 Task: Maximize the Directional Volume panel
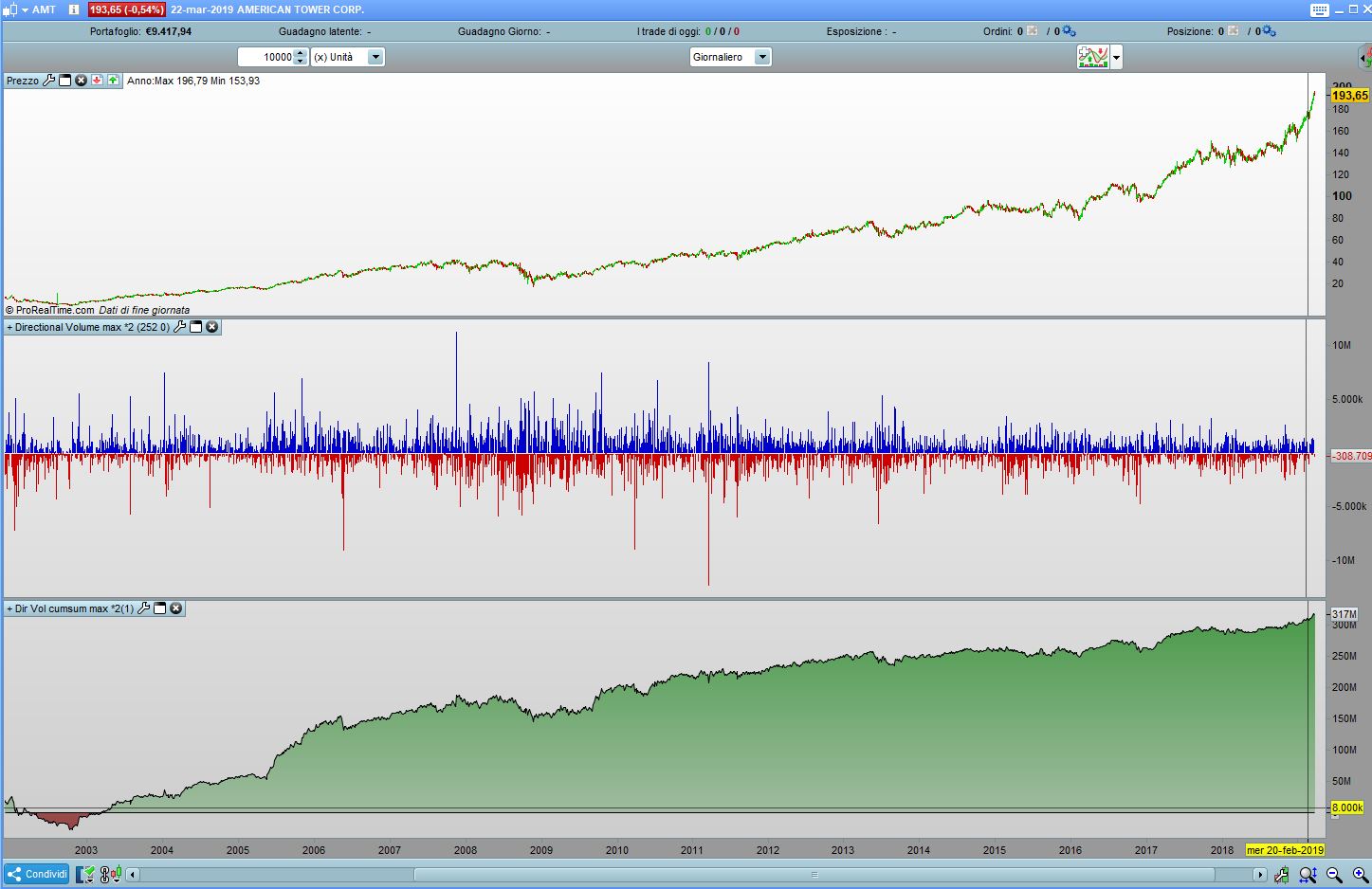[196, 327]
